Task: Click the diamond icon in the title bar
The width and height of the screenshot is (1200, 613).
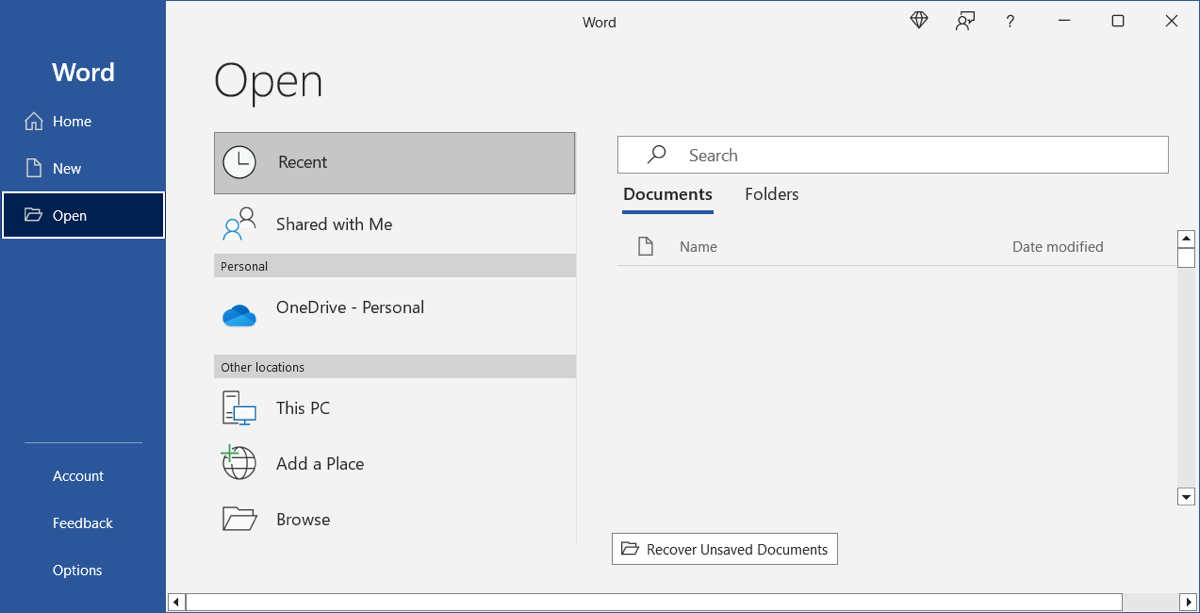Action: (918, 20)
